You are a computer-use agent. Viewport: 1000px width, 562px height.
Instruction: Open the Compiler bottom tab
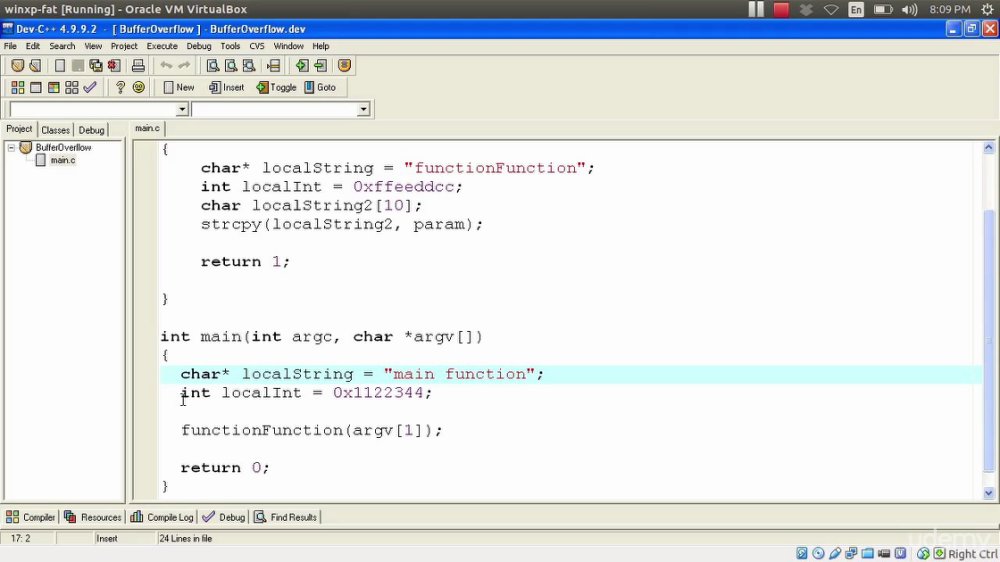point(31,517)
